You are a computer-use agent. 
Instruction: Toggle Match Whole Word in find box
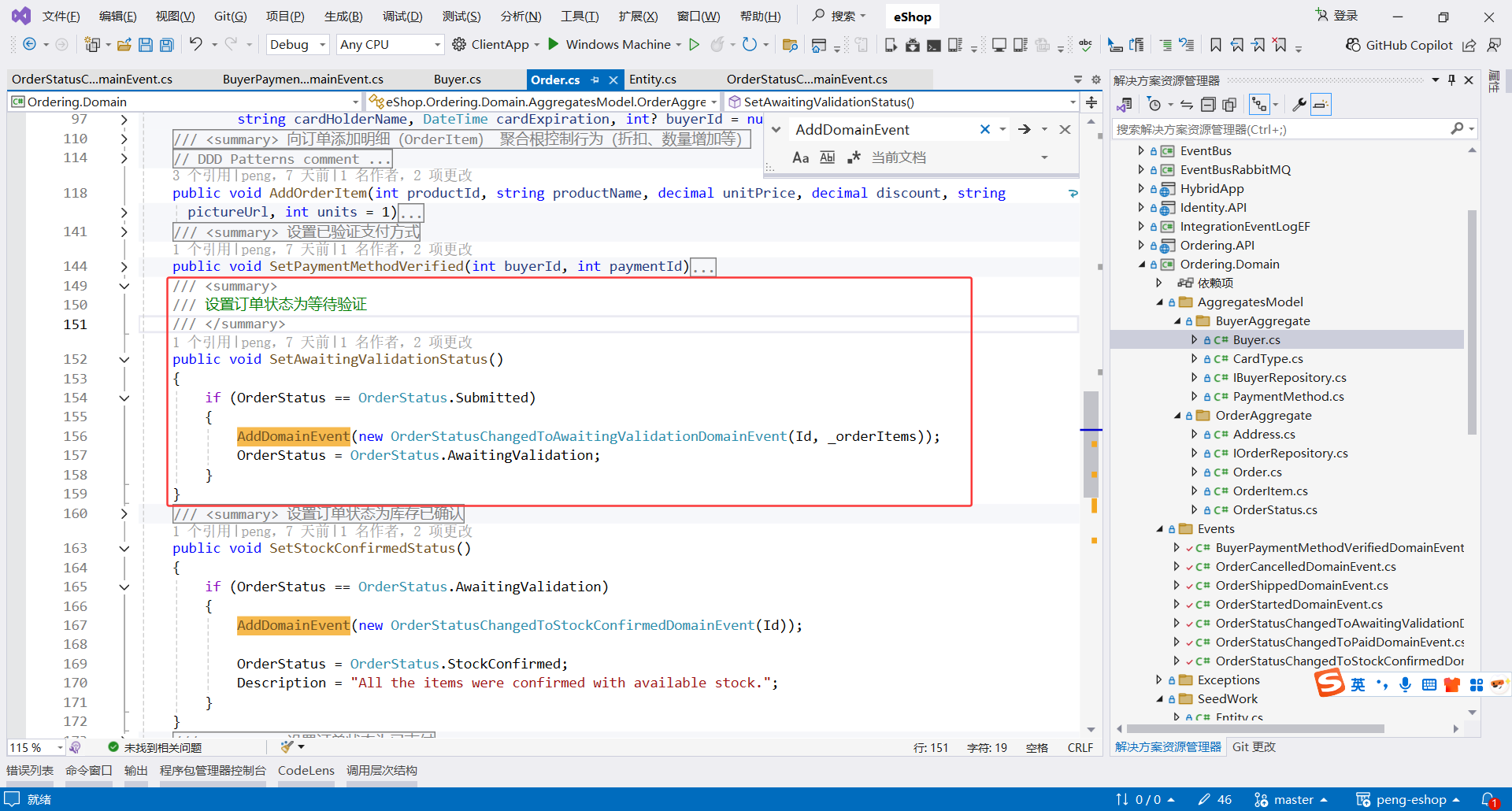tap(827, 157)
